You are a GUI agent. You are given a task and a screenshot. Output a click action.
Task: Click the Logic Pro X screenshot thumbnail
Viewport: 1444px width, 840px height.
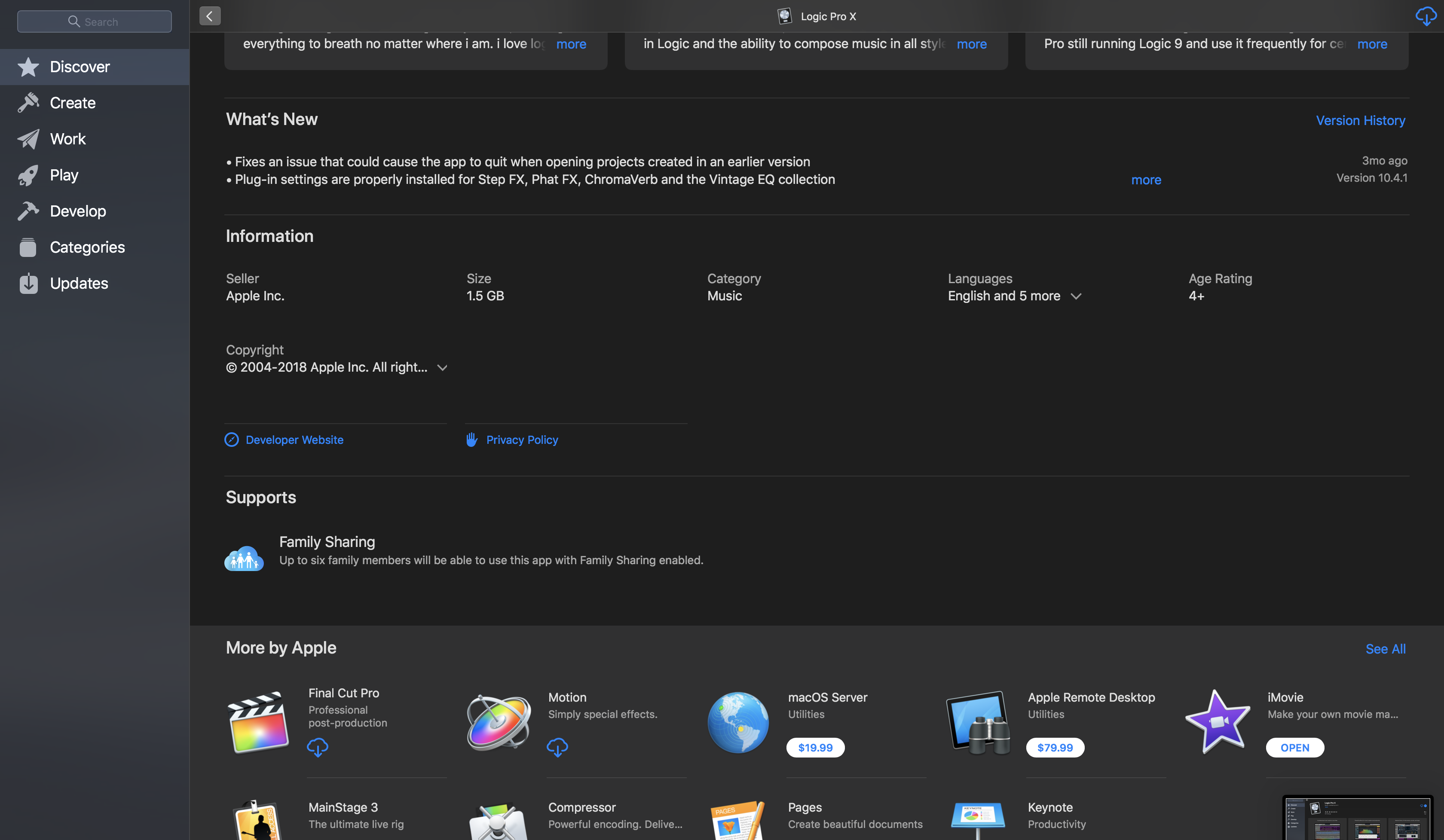pyautogui.click(x=1357, y=818)
